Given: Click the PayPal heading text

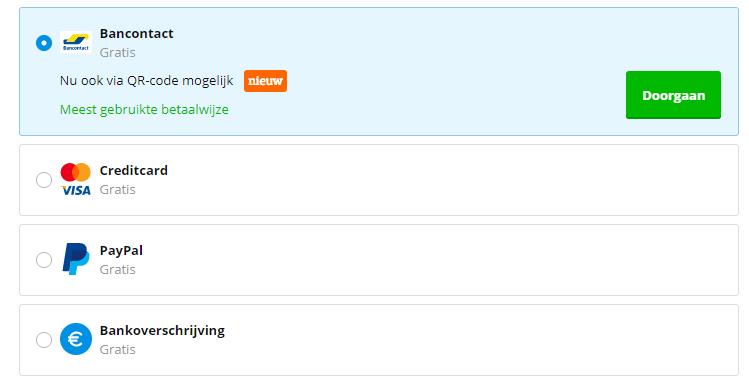Looking at the screenshot, I should tap(121, 251).
